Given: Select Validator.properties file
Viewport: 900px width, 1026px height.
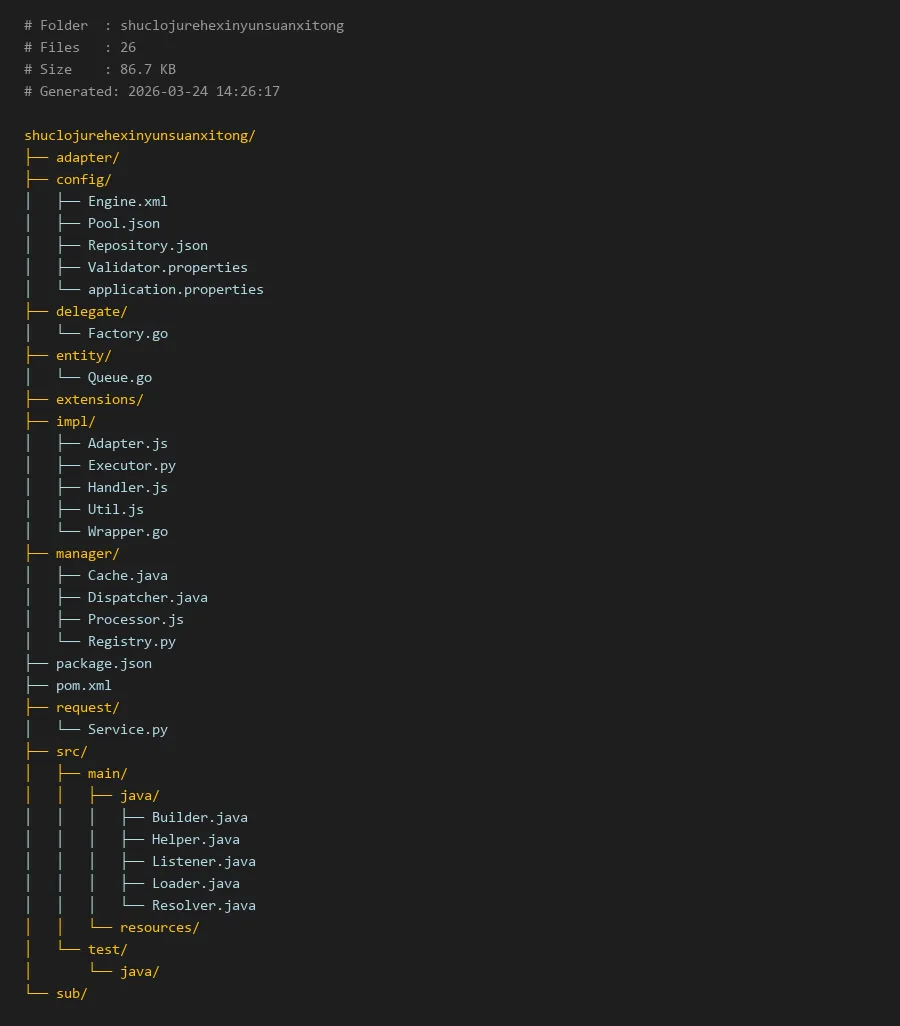Looking at the screenshot, I should click(x=168, y=267).
